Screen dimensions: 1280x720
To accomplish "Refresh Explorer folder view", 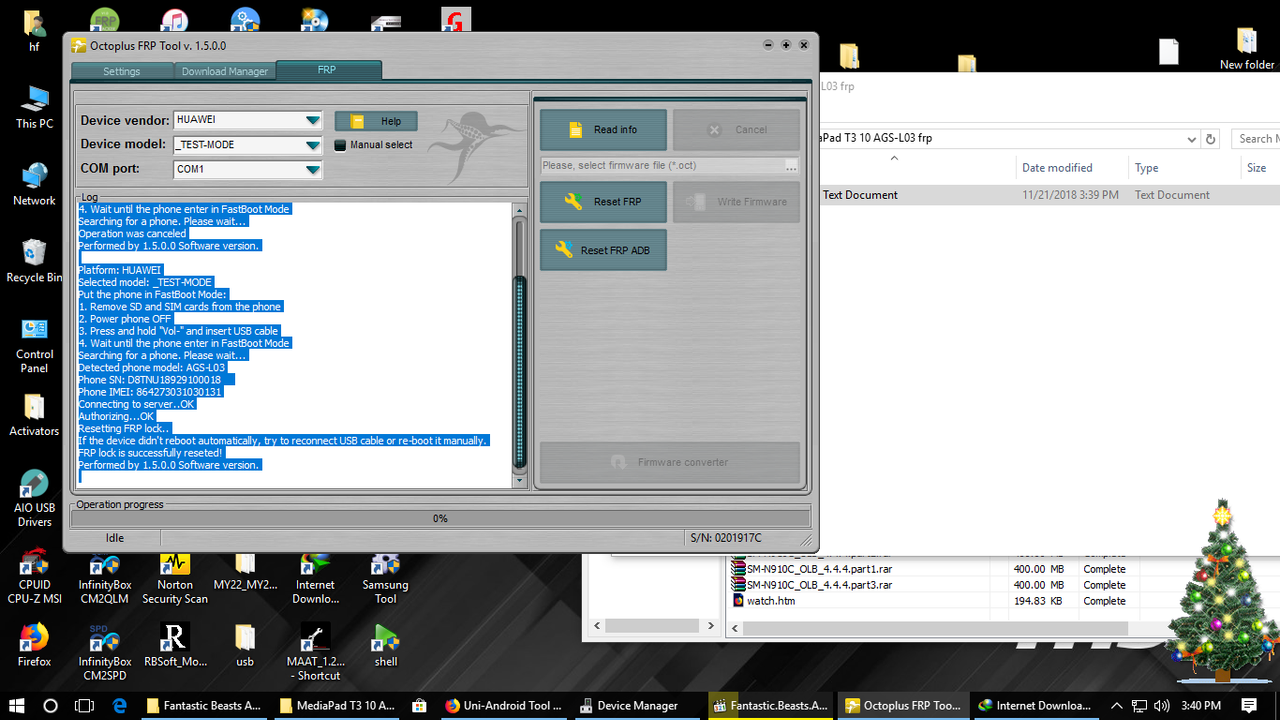I will (1211, 139).
